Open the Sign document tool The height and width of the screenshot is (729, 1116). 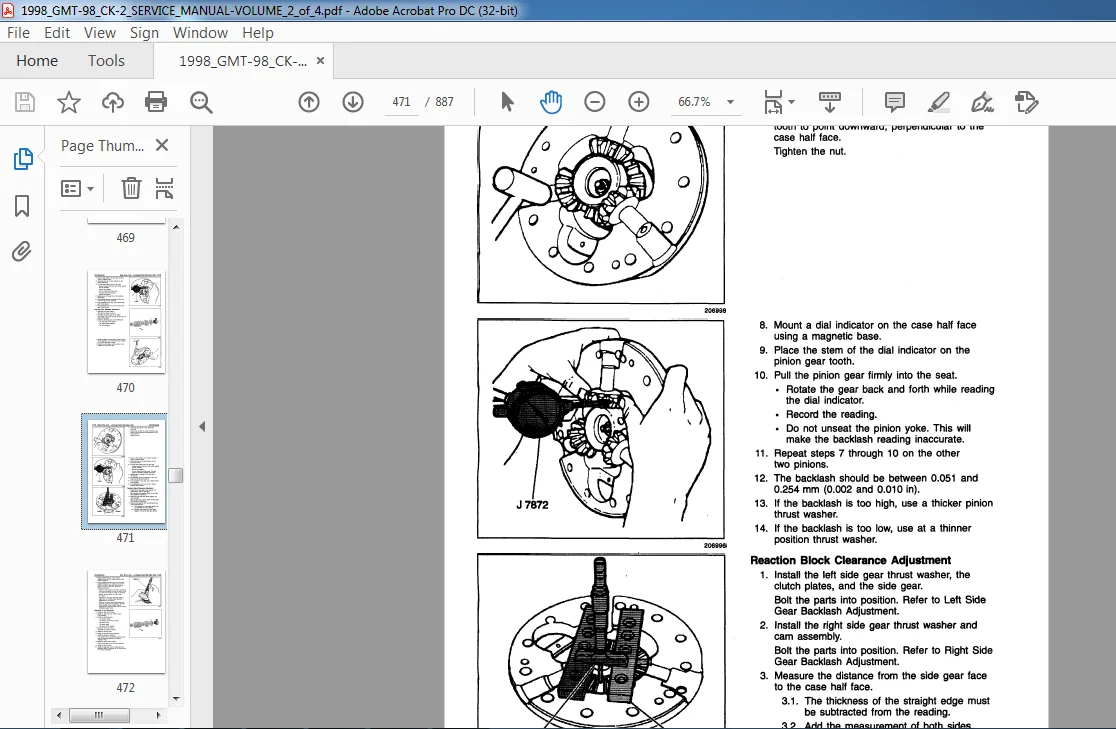[983, 102]
